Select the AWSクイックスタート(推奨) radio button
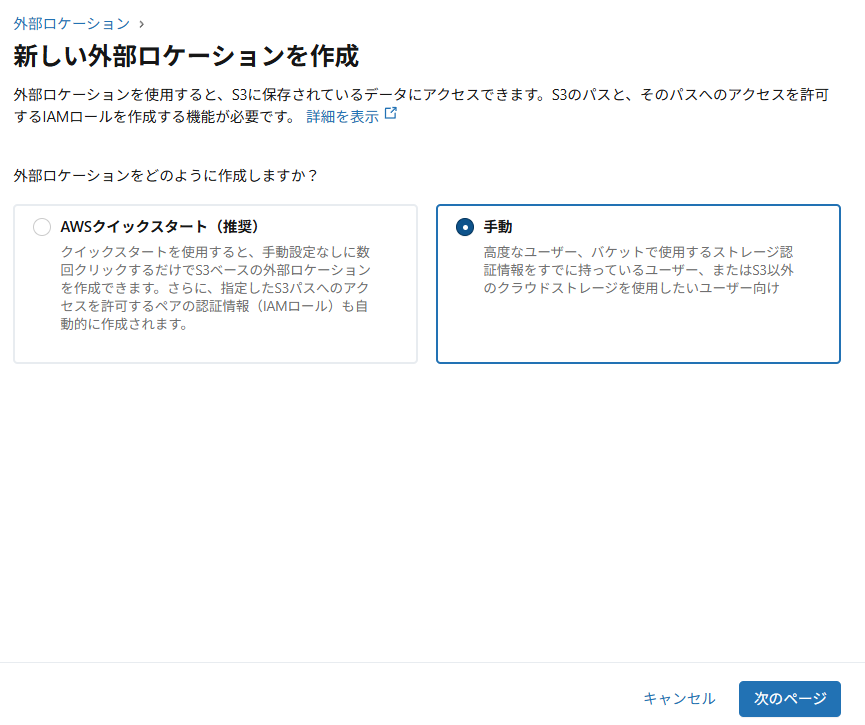 [42, 227]
